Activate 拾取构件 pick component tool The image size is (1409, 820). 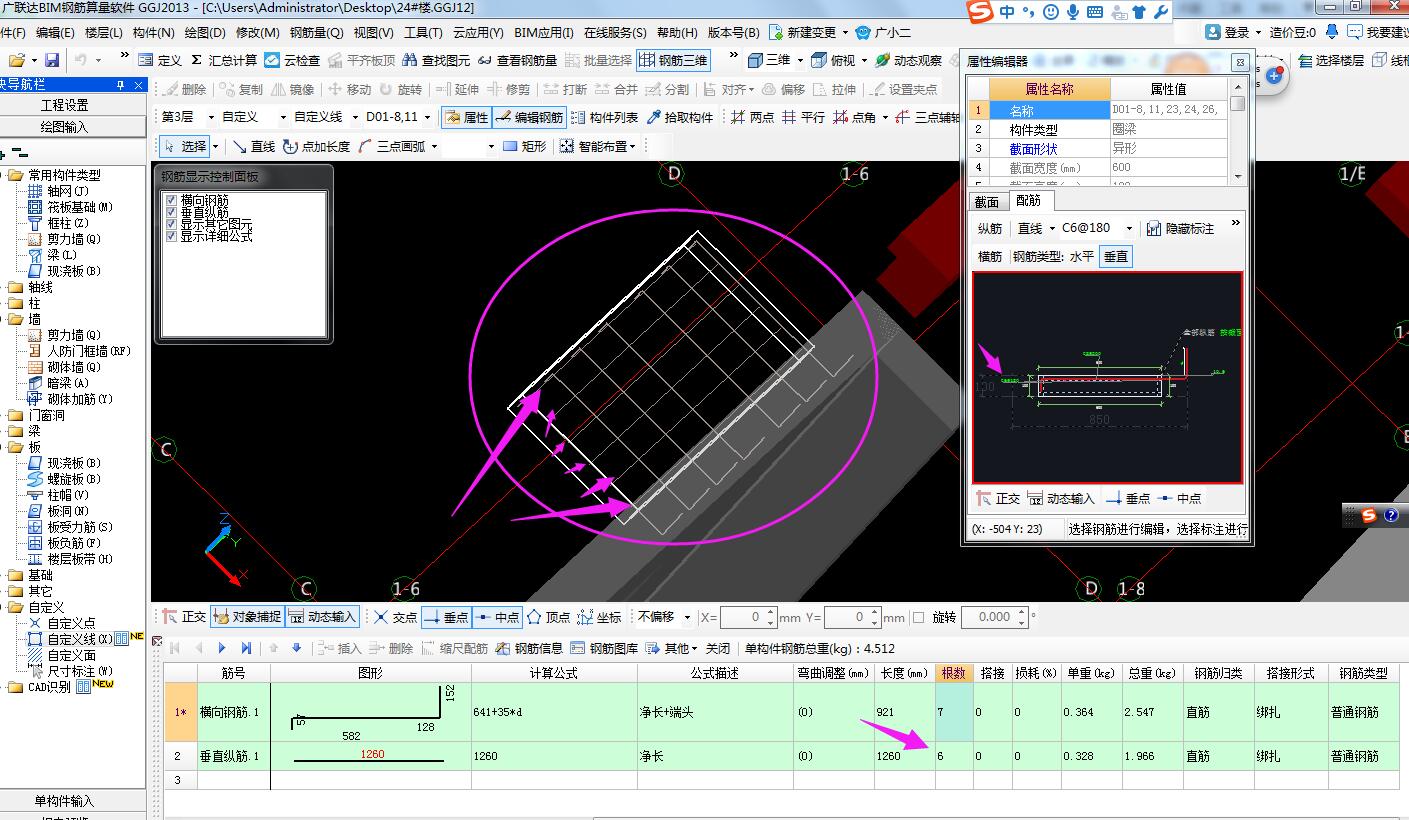pos(680,117)
